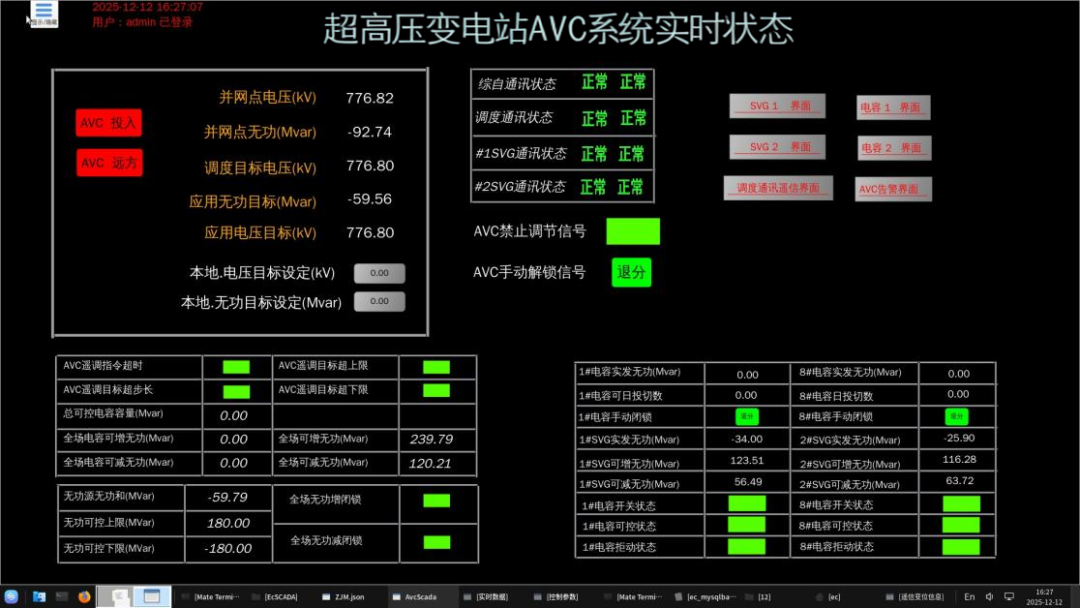Select the En keyboard layout indicator
Viewport: 1080px width, 608px height.
(x=970, y=596)
